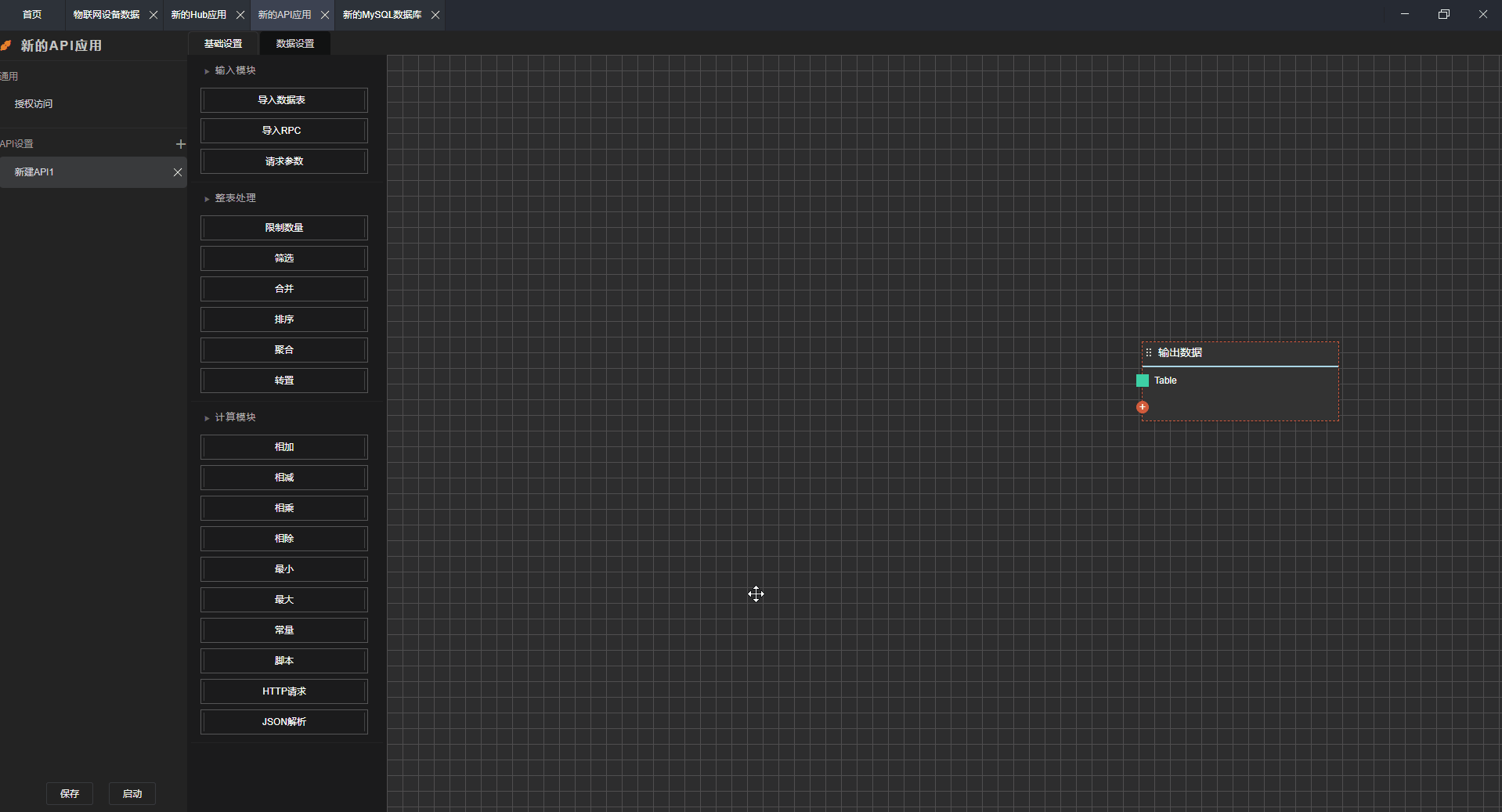Delete 新建API1 using its X icon
This screenshot has height=812, width=1502.
tap(178, 172)
